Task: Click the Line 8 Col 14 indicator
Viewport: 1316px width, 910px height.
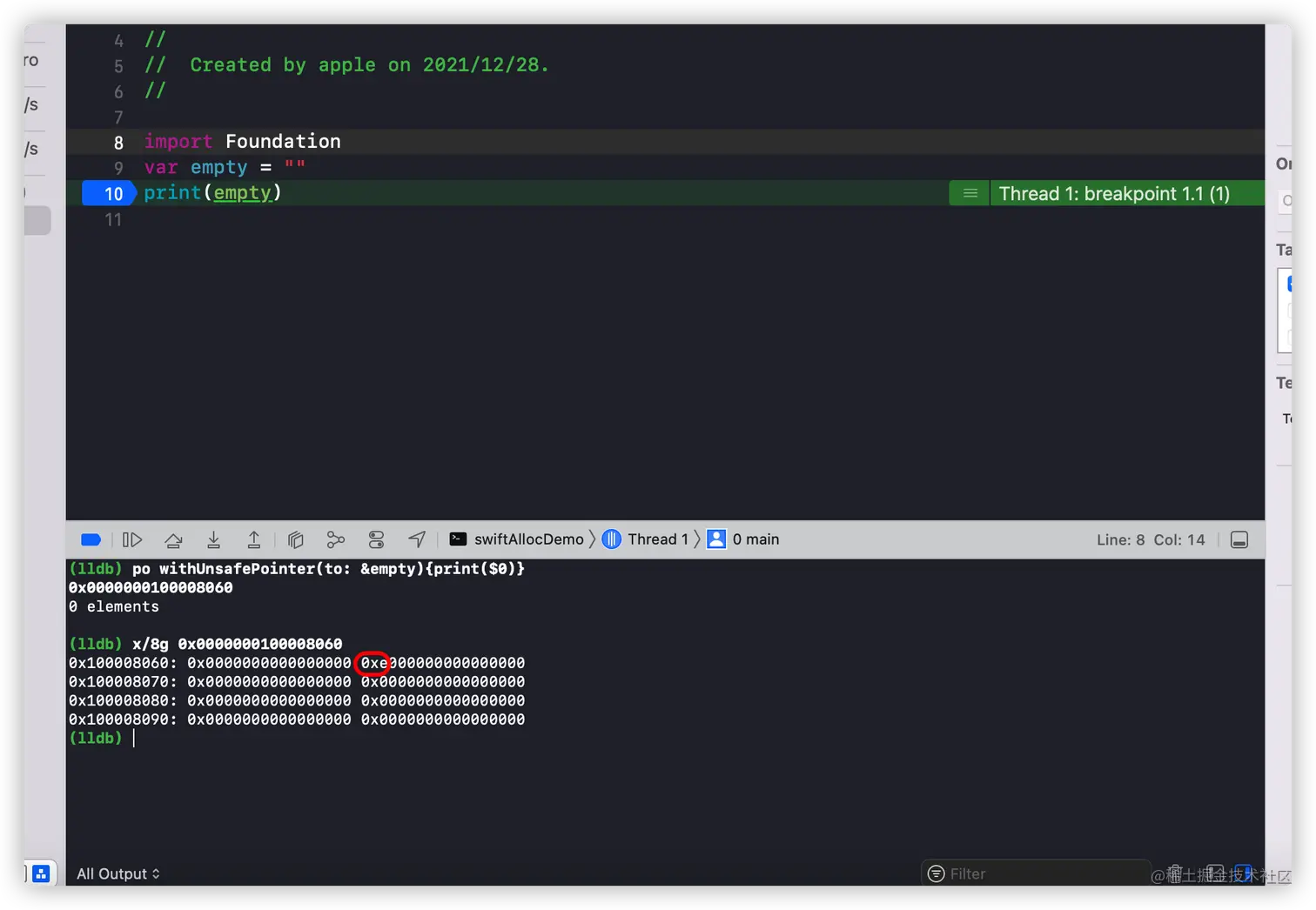Action: click(x=1151, y=539)
